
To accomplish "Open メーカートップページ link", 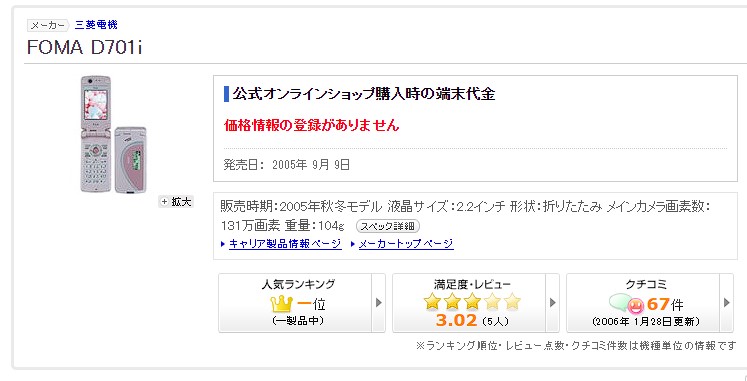I will tap(406, 244).
